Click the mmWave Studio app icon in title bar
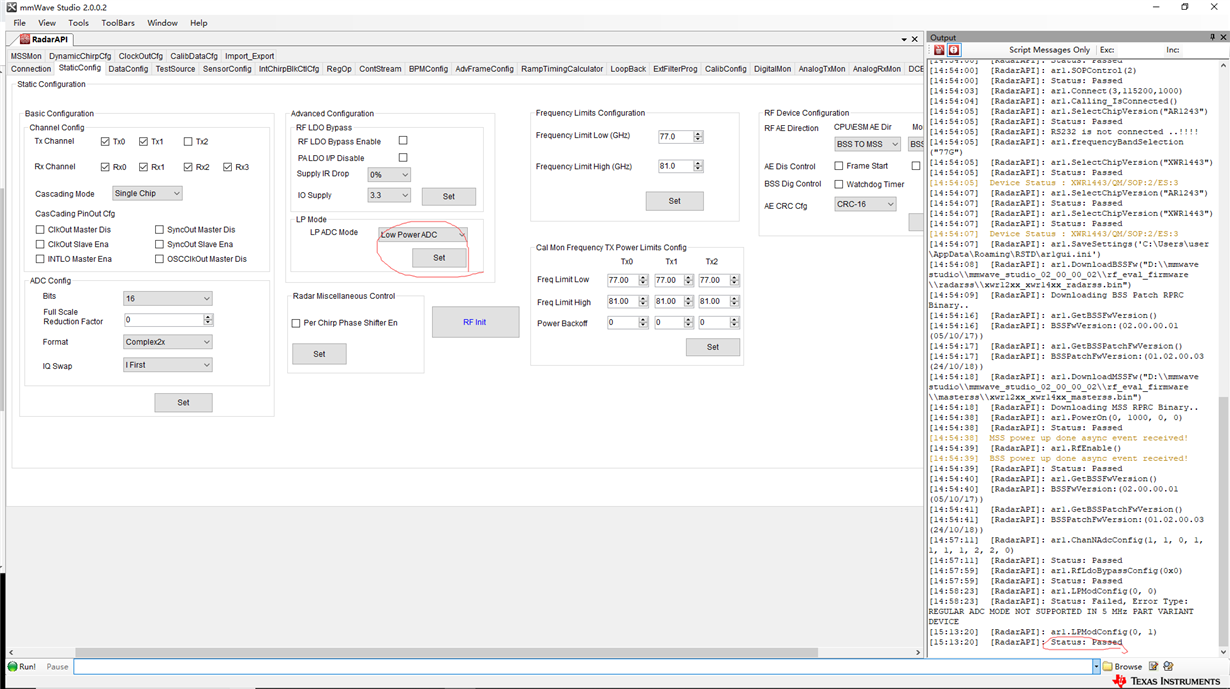This screenshot has height=689, width=1230. (11, 7)
